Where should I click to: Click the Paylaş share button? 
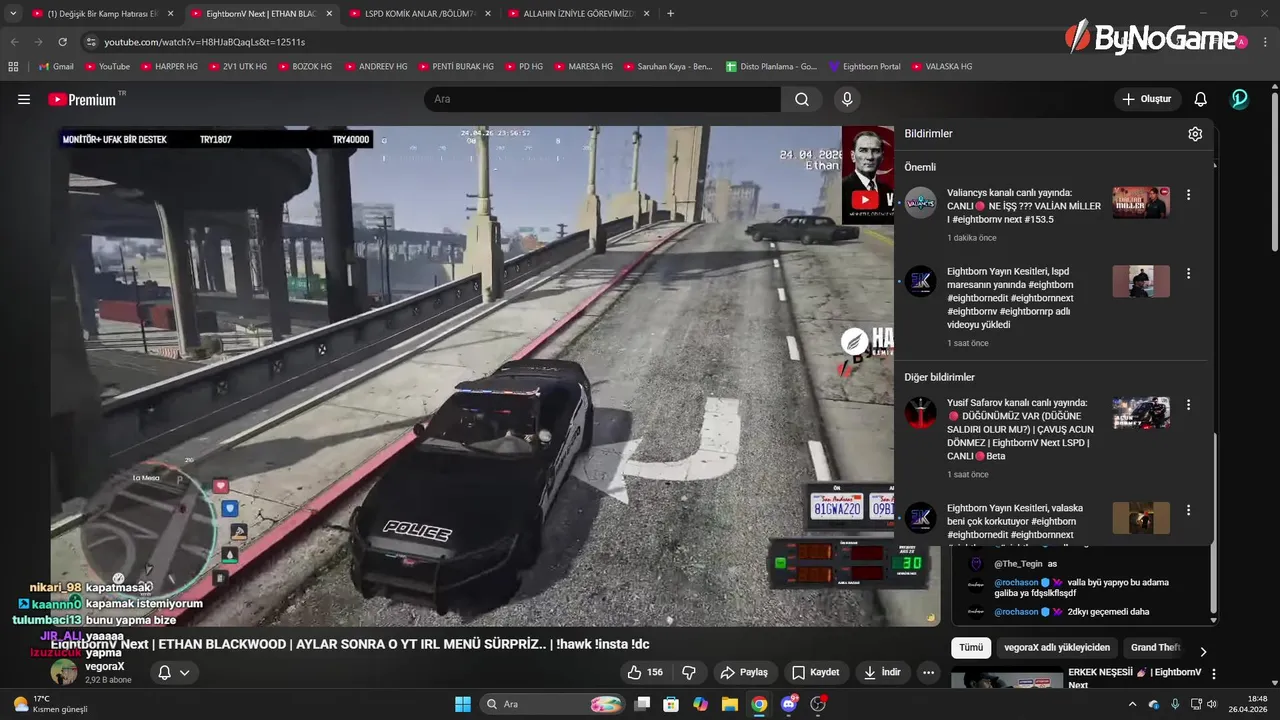tap(744, 672)
